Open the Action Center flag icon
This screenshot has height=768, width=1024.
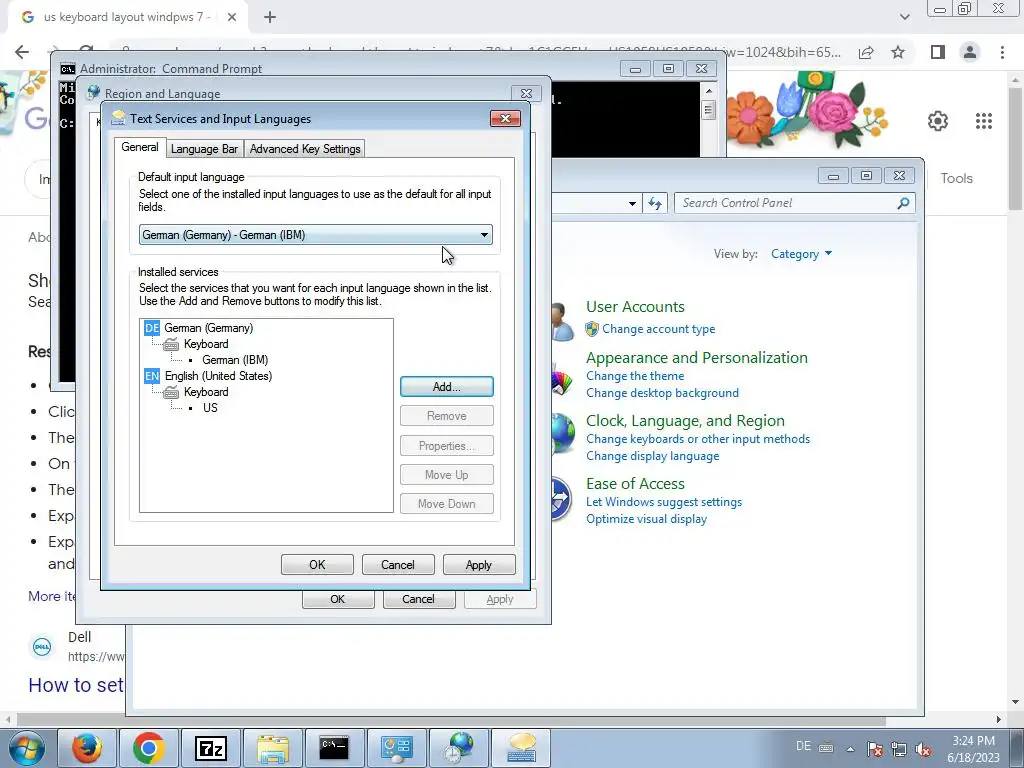[x=875, y=749]
